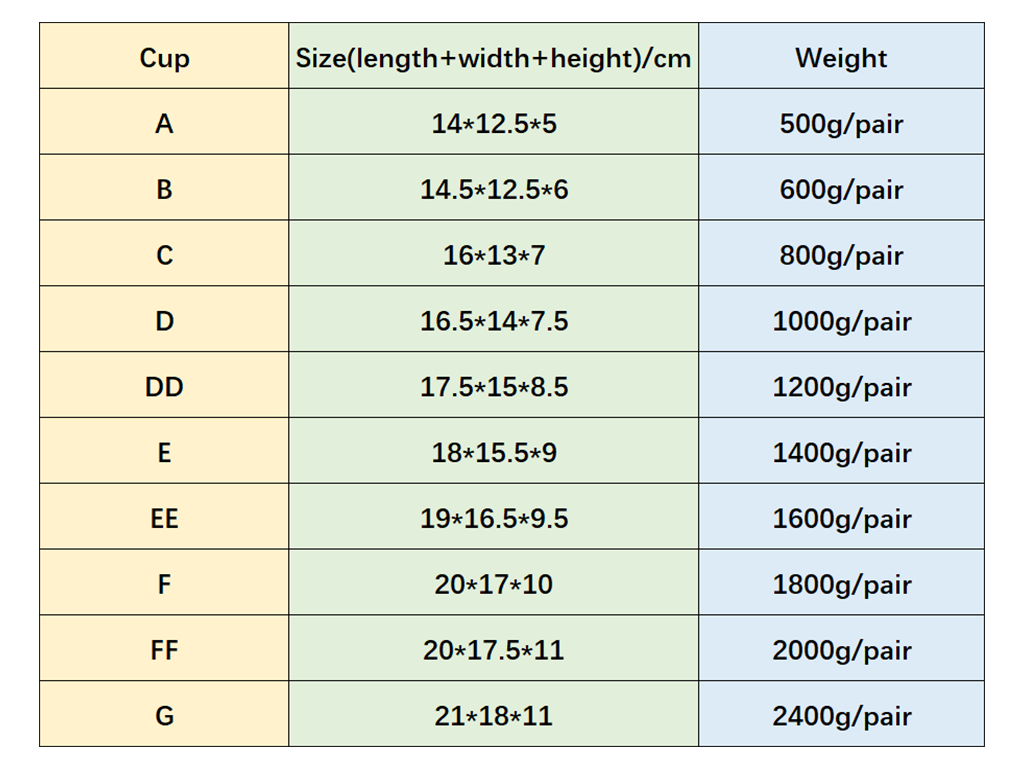This screenshot has height=768, width=1024.
Task: Click the 1200g/pair weight cell
Action: 841,387
